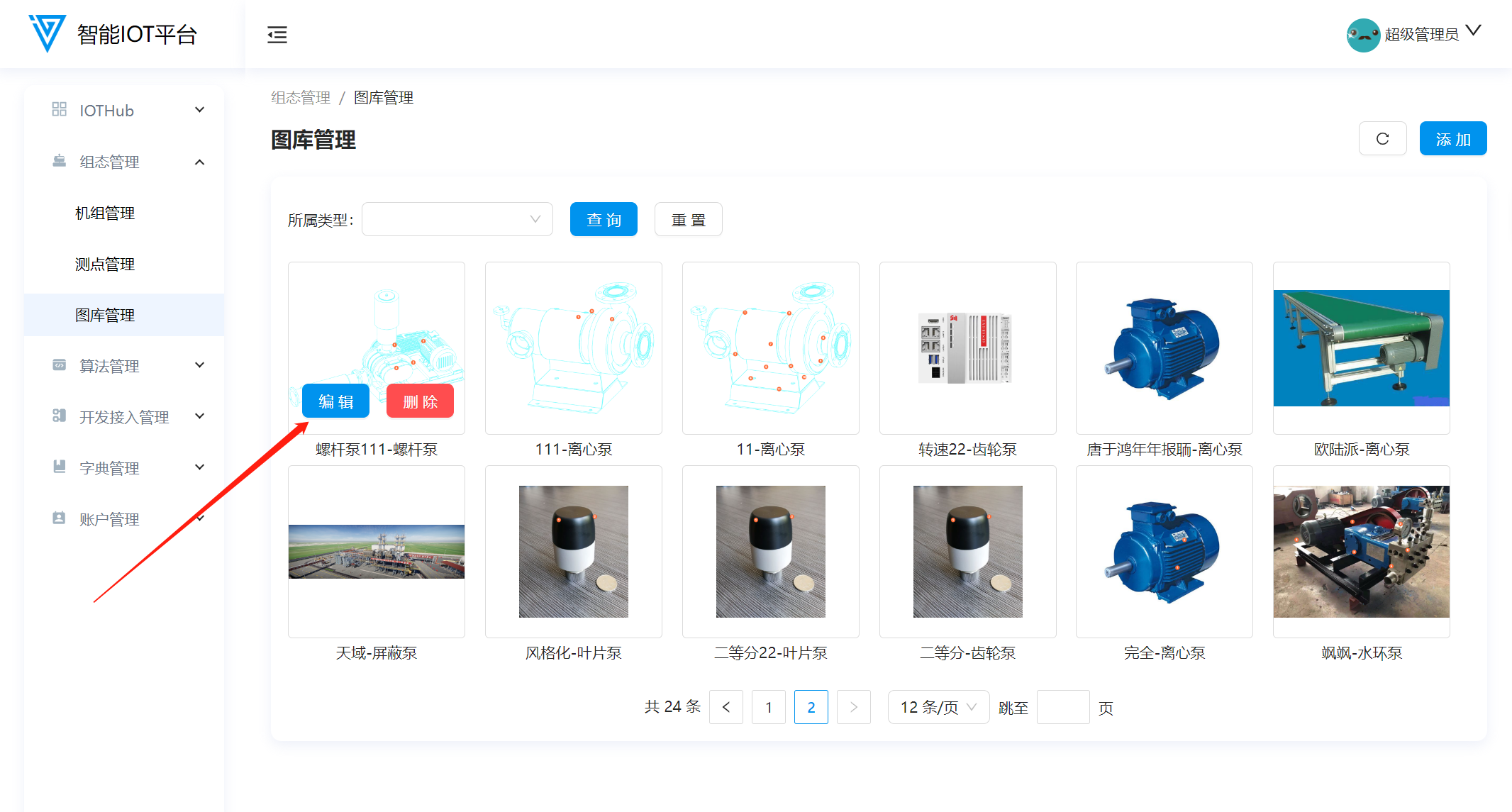Open the 12 条/页 page size dropdown
This screenshot has height=812, width=1512.
click(x=938, y=707)
